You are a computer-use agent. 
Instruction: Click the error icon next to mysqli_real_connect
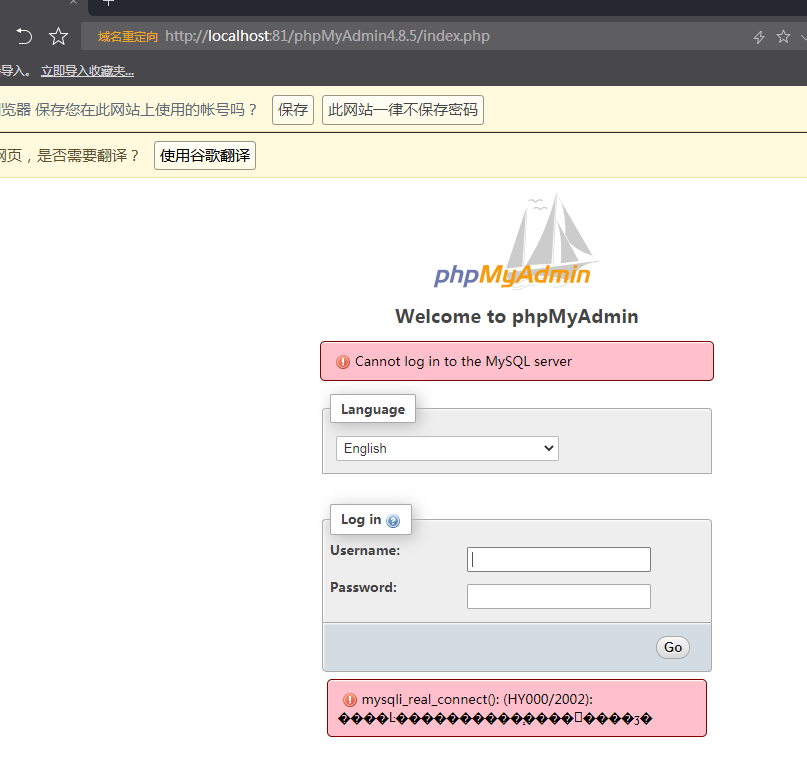(350, 700)
